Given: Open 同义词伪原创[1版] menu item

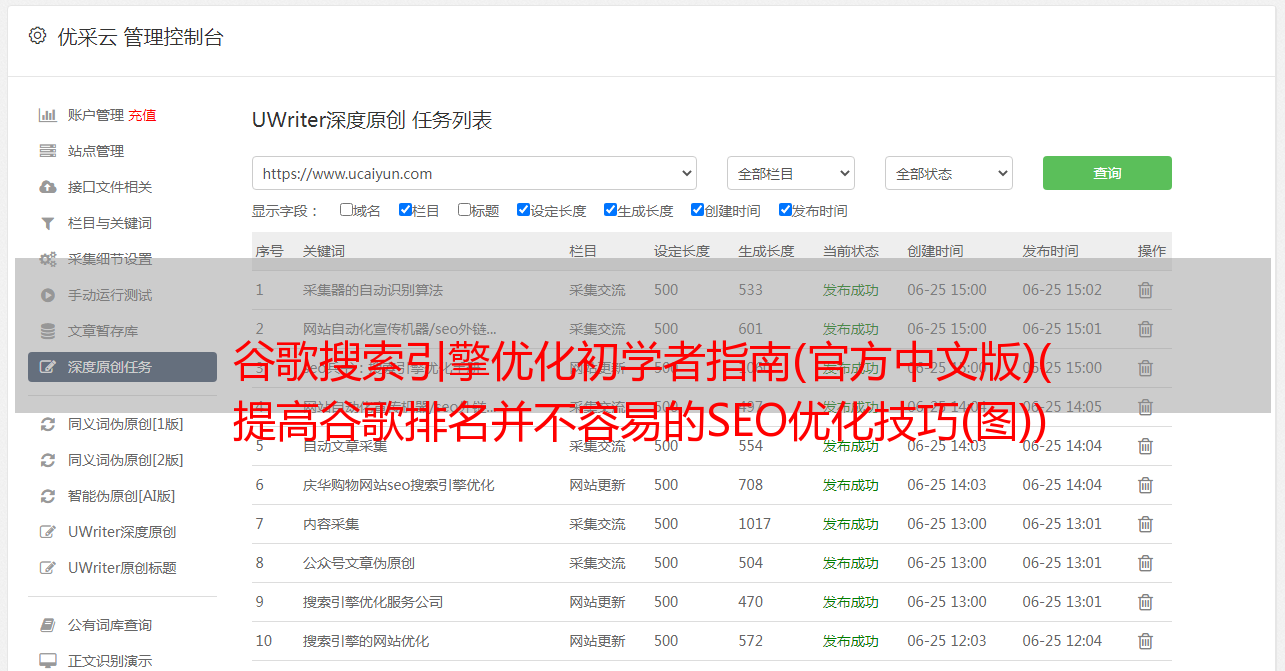Looking at the screenshot, I should [125, 424].
